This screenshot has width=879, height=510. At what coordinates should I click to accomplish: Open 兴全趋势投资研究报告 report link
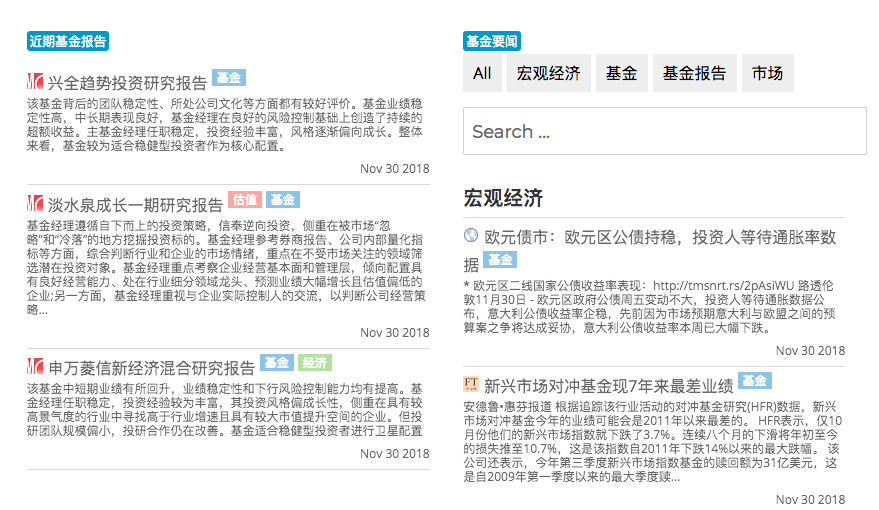(x=127, y=82)
